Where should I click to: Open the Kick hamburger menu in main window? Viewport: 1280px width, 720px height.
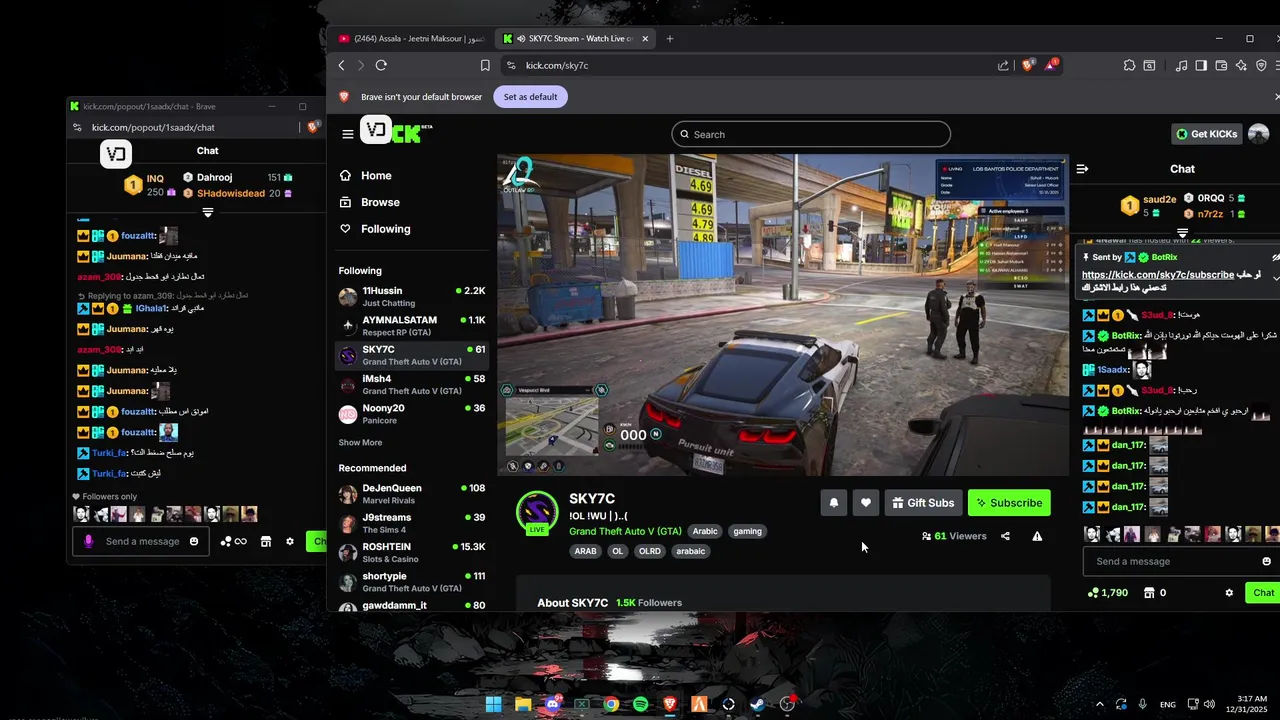[347, 134]
